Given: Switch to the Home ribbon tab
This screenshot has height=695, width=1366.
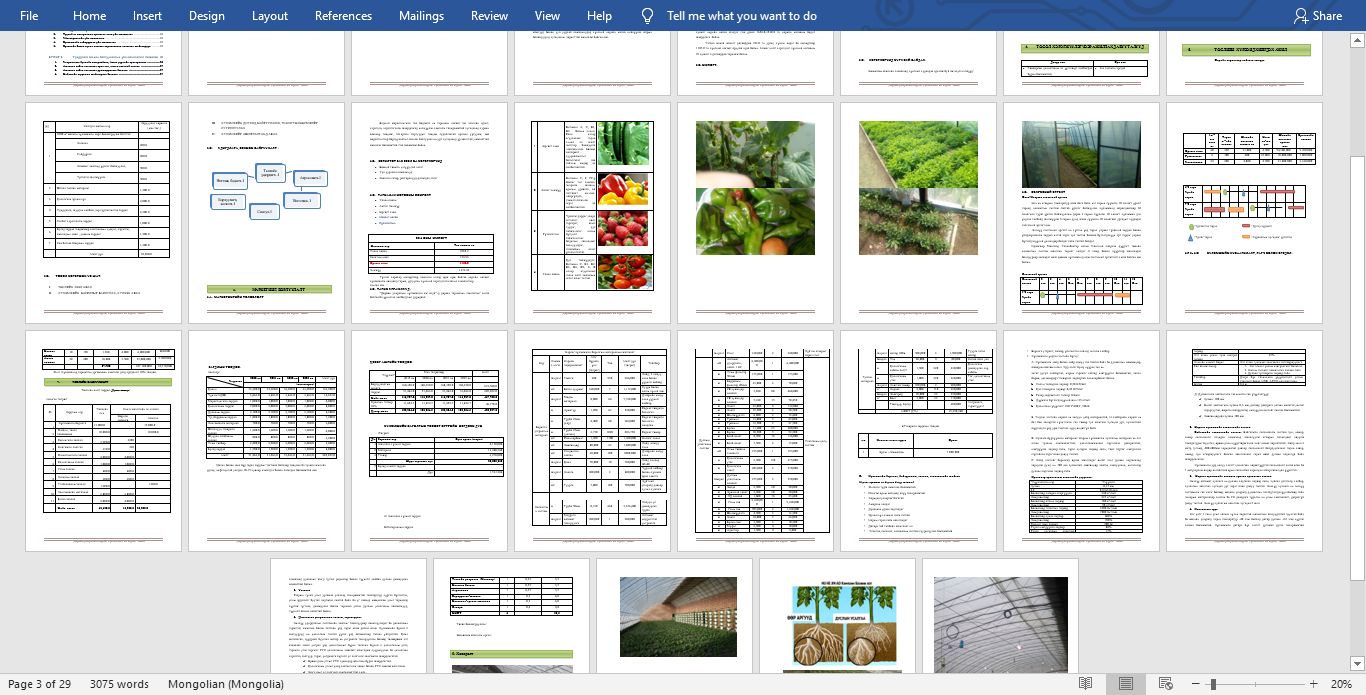Looking at the screenshot, I should pos(90,16).
